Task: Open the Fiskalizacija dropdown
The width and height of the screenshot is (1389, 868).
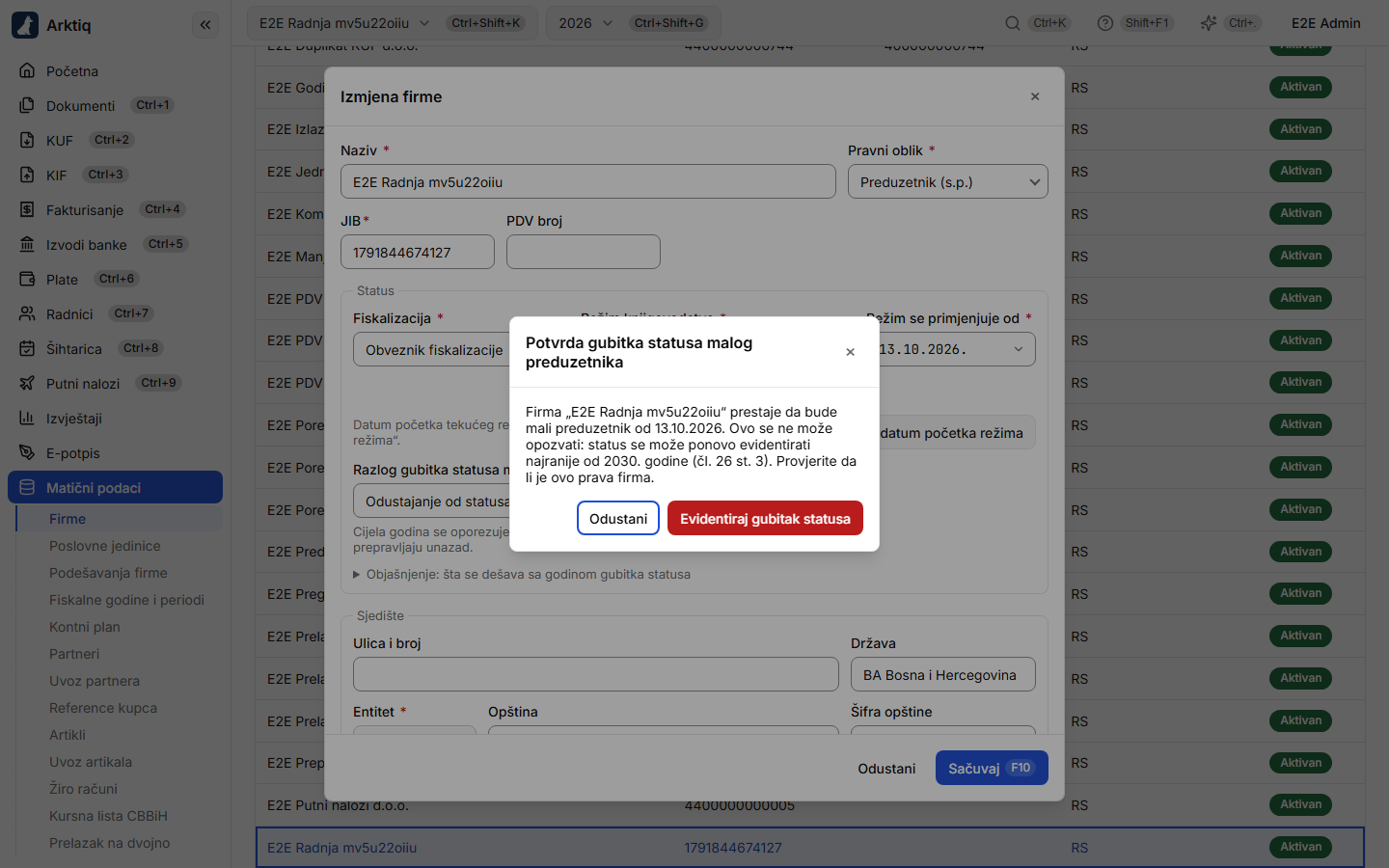Action: coord(432,350)
